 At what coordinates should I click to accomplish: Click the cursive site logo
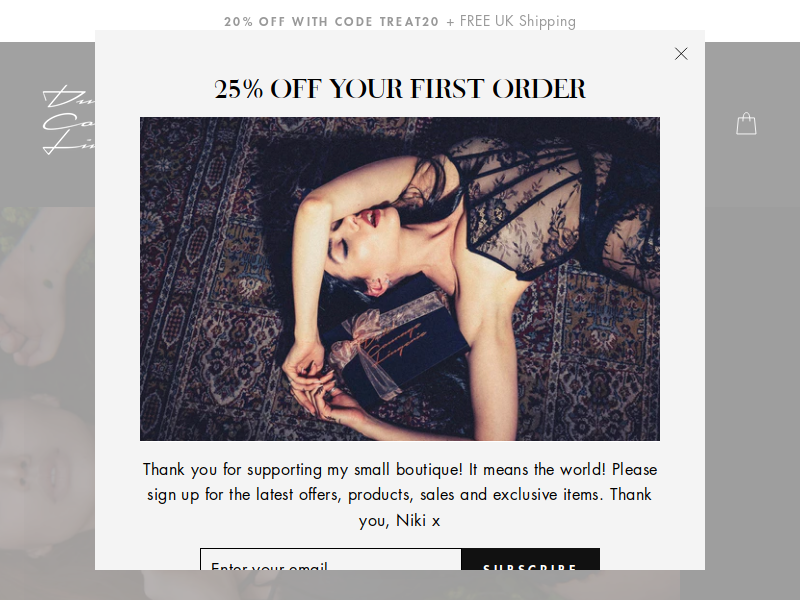(69, 119)
